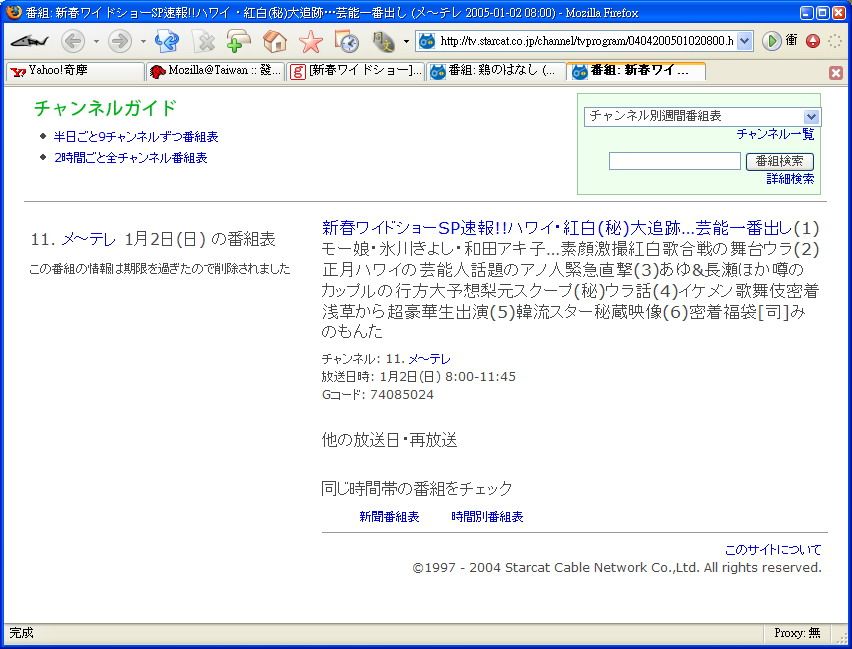Screen dimensions: 852x649
Task: Open the 時間別番組表 link
Action: 487,517
